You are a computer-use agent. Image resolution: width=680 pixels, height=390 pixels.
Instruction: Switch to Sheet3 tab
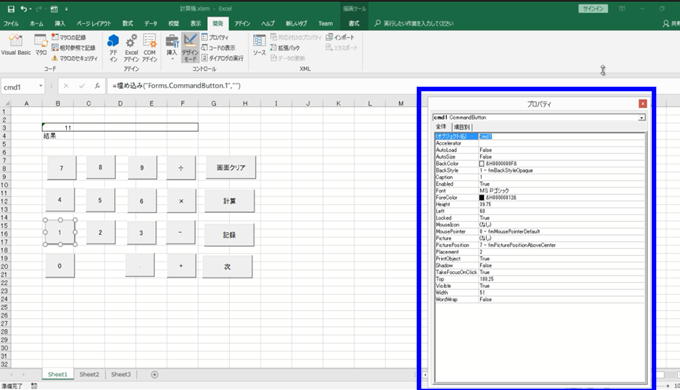coord(121,374)
